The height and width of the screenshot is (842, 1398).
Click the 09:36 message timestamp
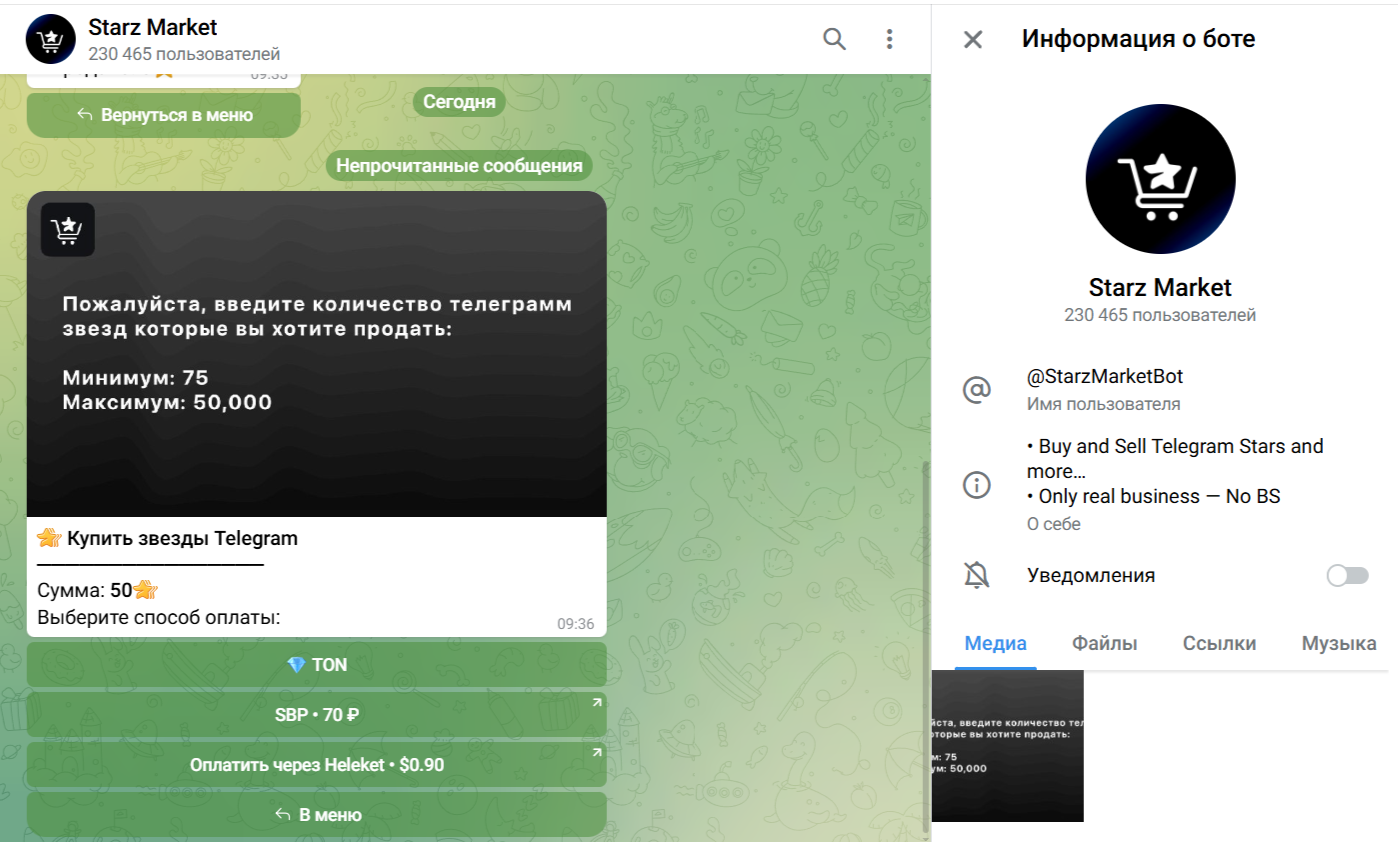pos(576,624)
